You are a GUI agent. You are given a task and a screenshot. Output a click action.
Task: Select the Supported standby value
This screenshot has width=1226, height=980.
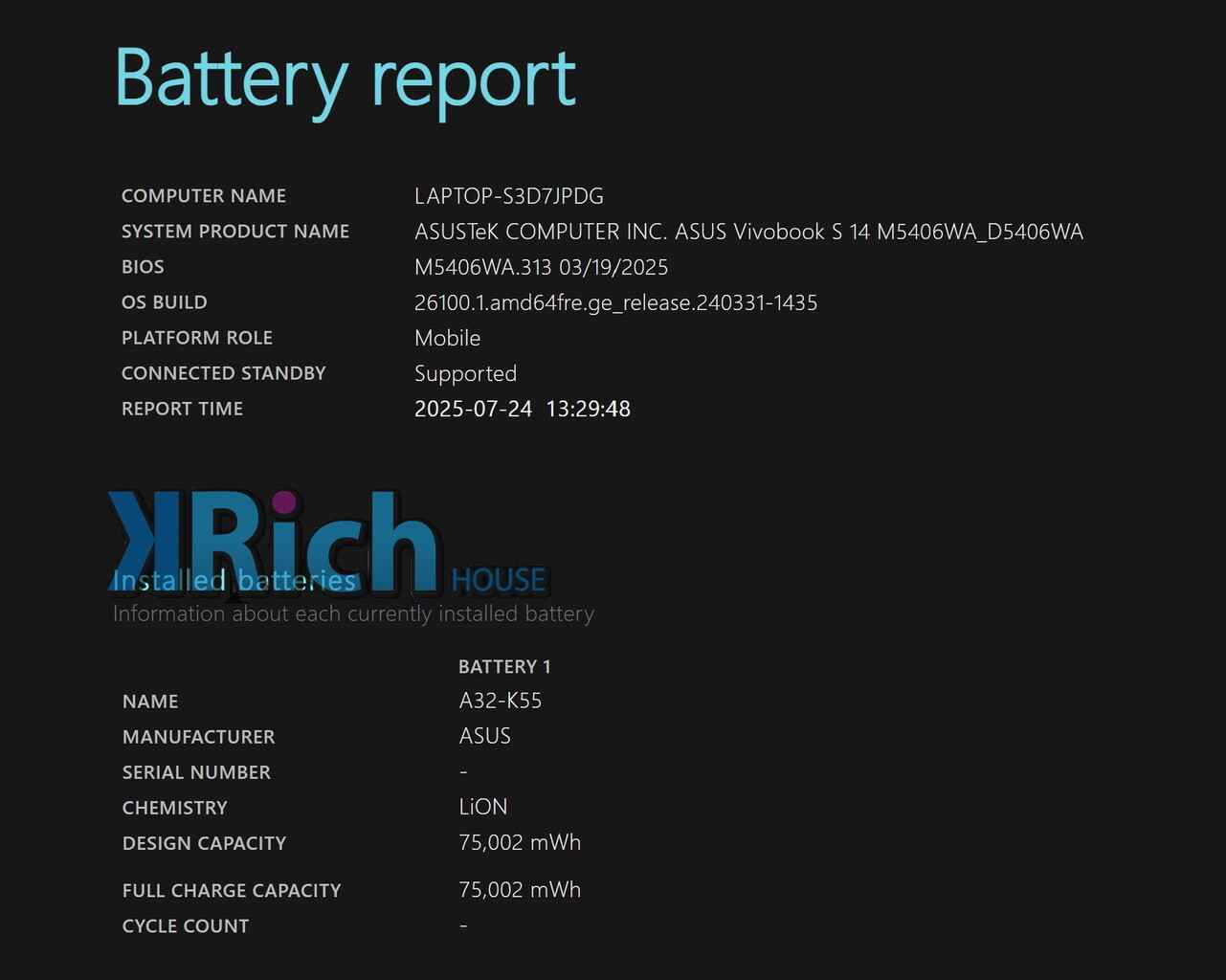466,374
